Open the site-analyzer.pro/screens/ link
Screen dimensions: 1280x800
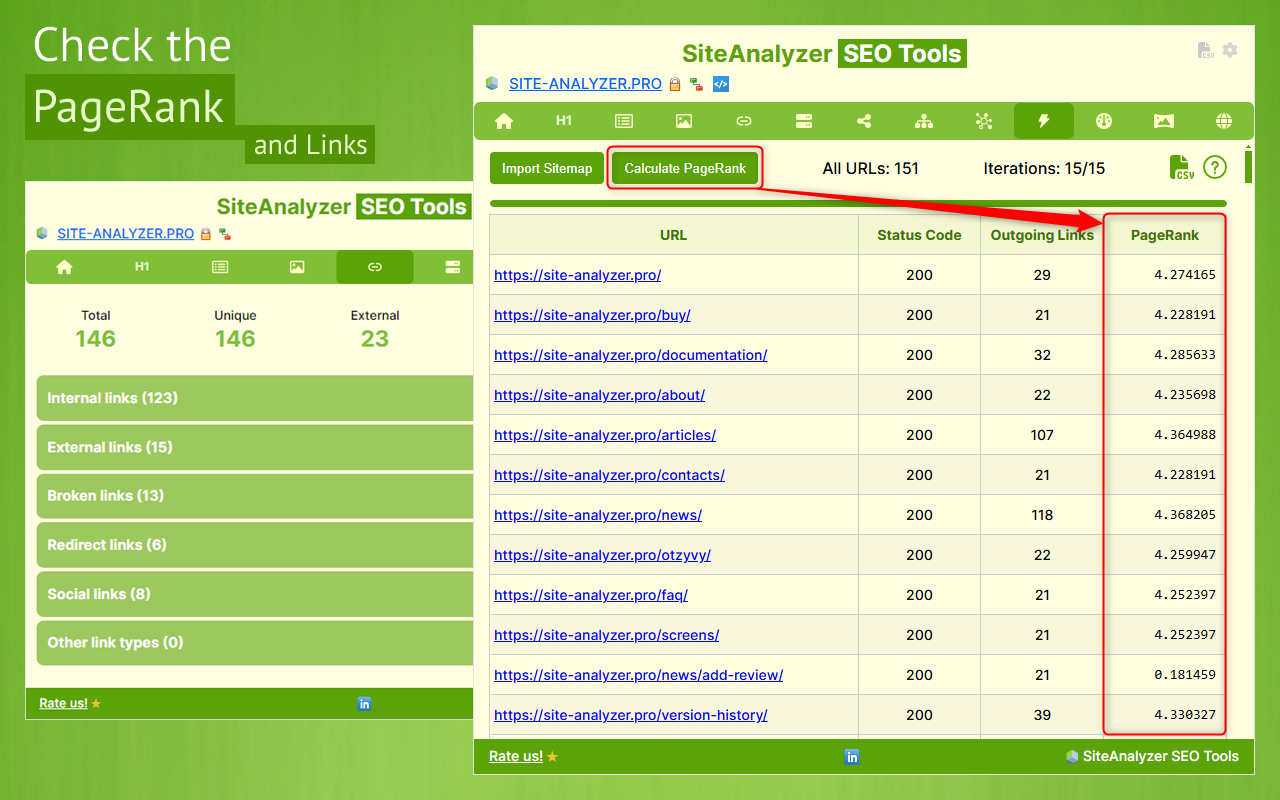click(x=607, y=635)
